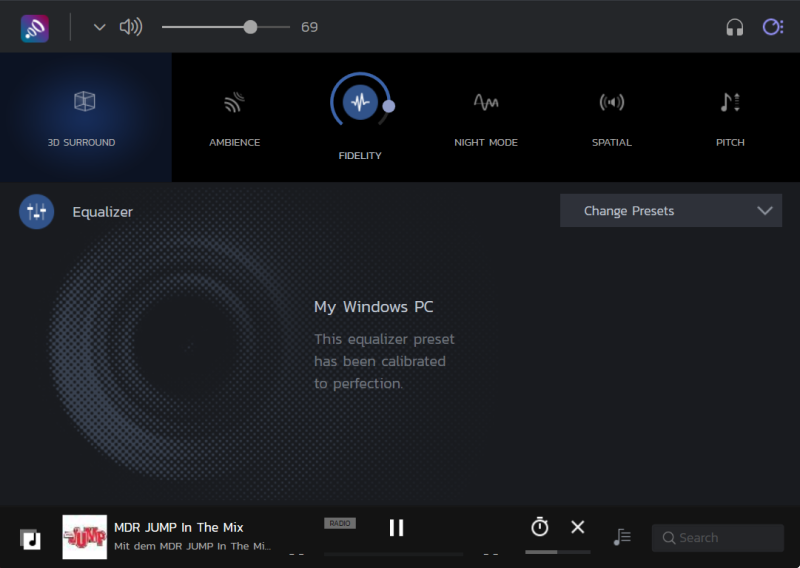The width and height of the screenshot is (800, 568).
Task: Open the music library icon
Action: (x=31, y=539)
